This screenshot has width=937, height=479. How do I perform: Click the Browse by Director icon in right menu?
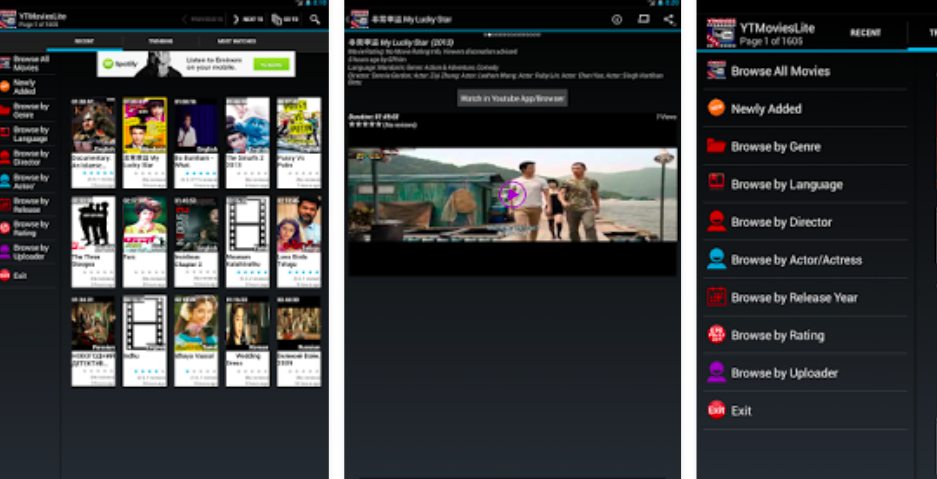[x=716, y=222]
